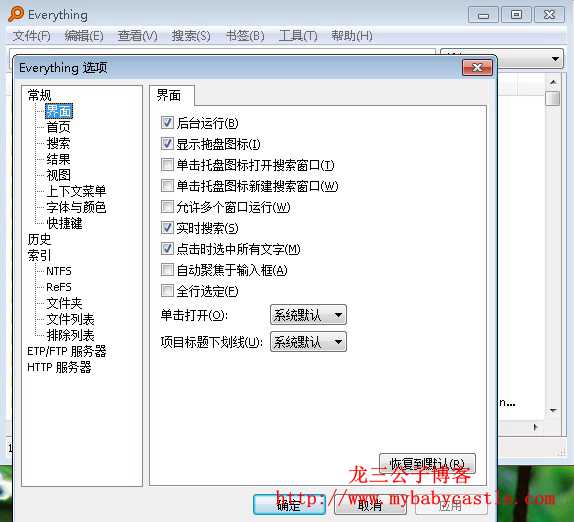Open the 书签(B) menu
The image size is (574, 522).
click(245, 36)
